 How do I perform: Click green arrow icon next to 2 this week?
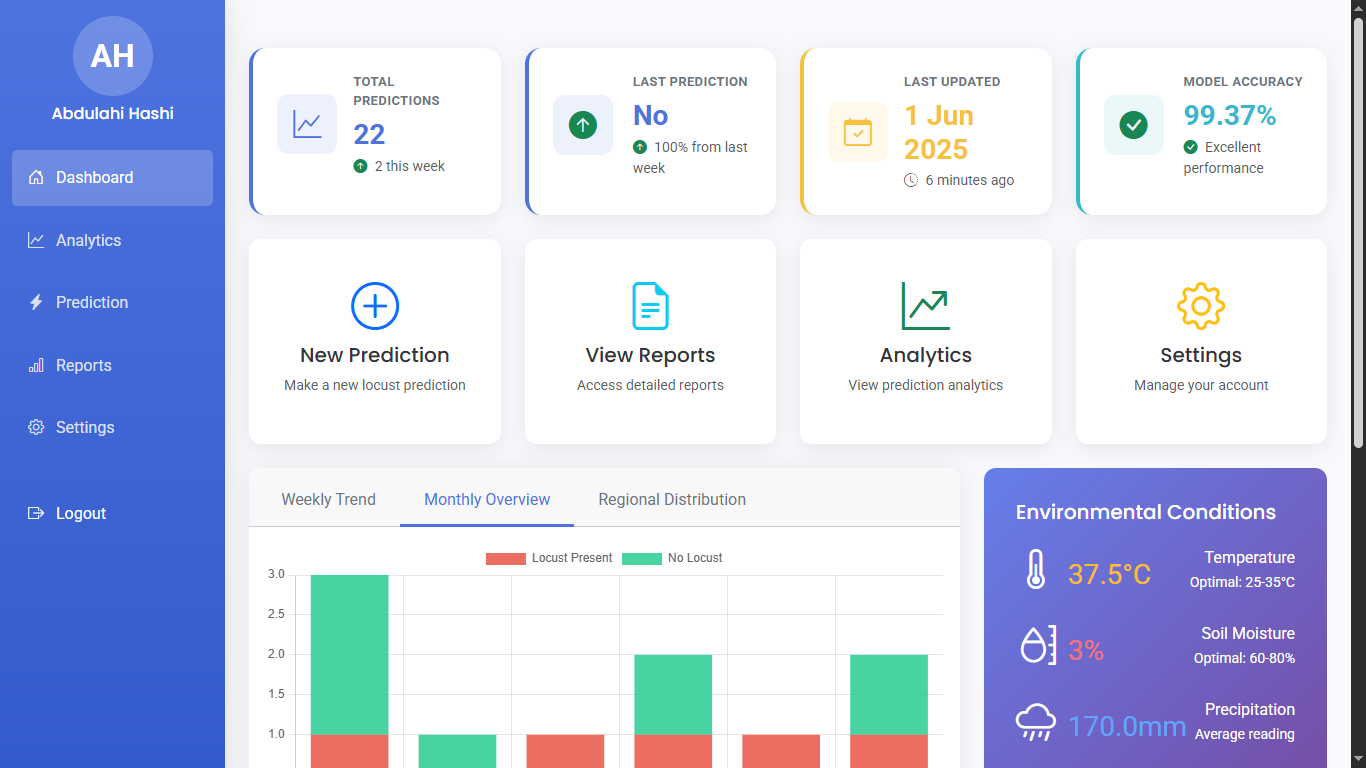(x=361, y=166)
